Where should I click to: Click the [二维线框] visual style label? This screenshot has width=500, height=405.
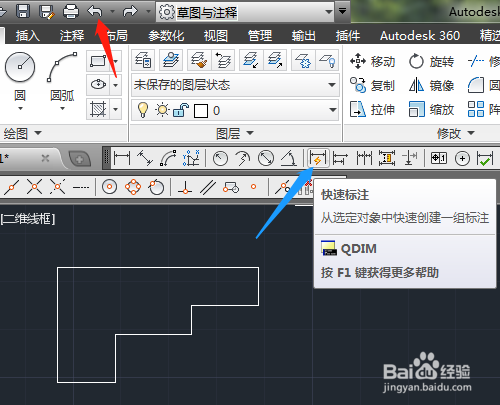(28, 219)
